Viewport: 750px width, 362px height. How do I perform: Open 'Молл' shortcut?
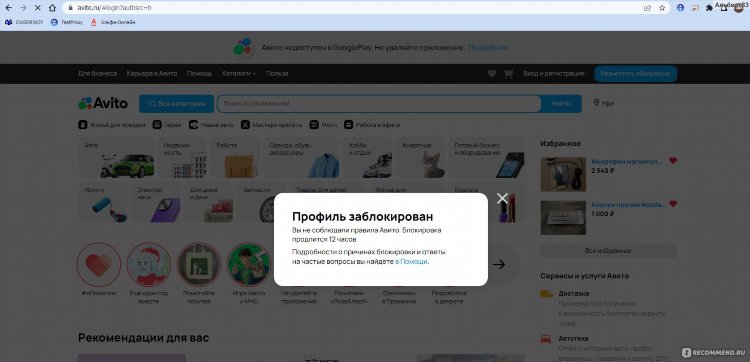pyautogui.click(x=323, y=125)
